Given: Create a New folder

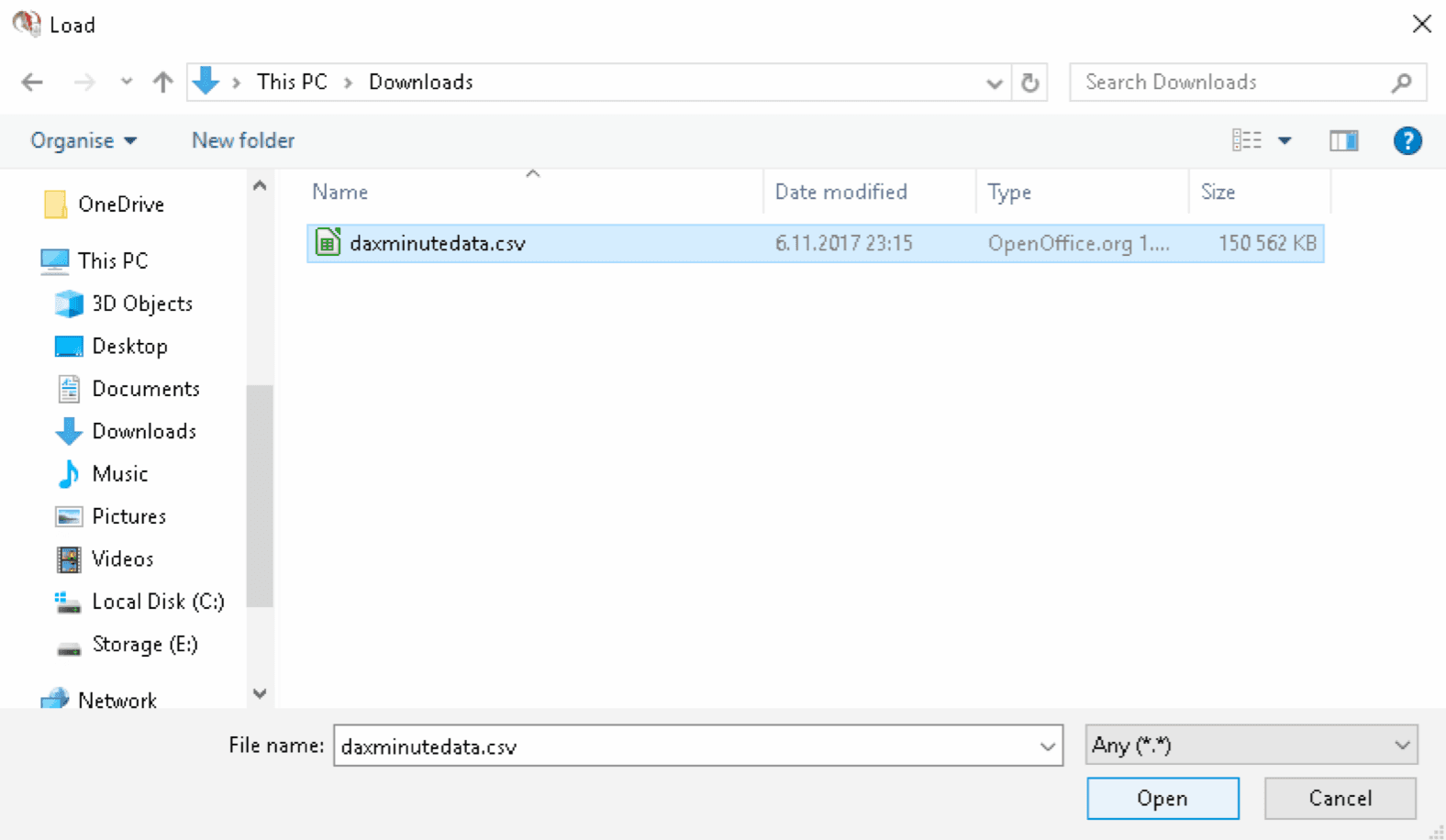Looking at the screenshot, I should click(x=243, y=140).
